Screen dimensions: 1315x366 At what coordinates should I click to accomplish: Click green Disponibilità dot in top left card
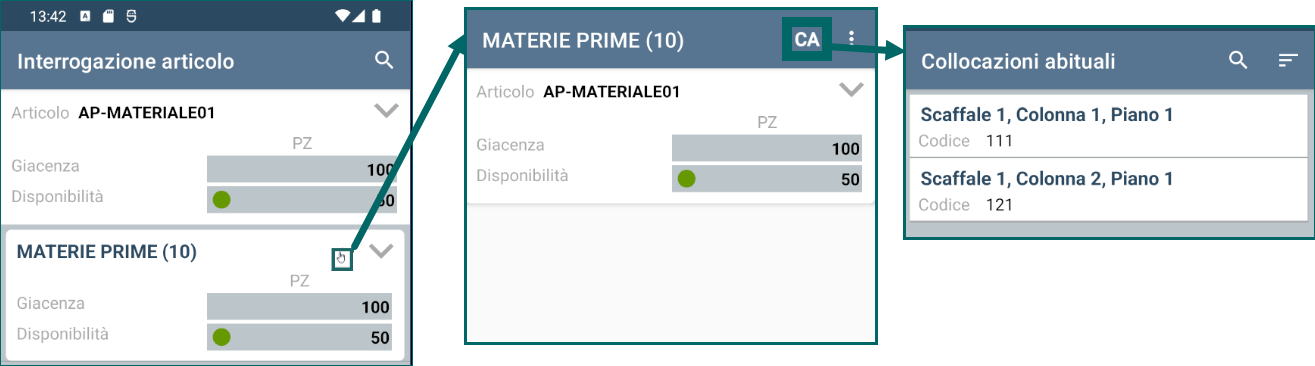click(222, 200)
